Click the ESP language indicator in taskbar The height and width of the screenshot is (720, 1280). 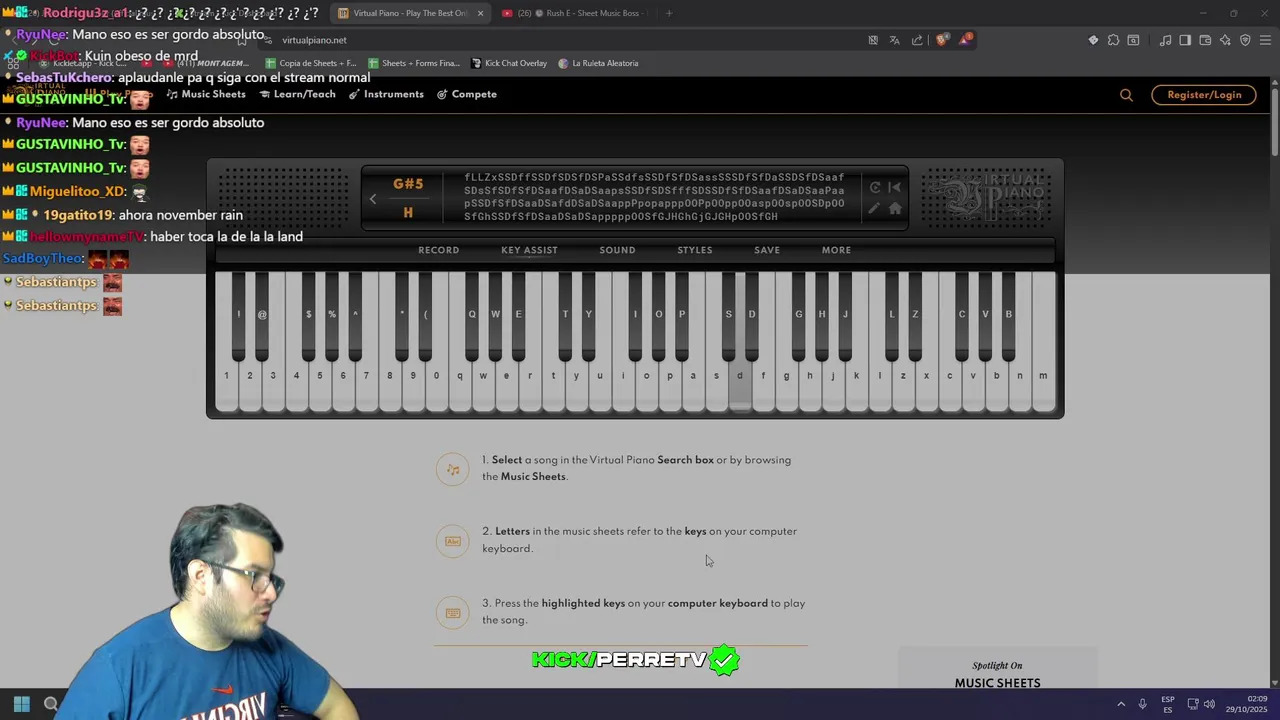(x=1168, y=704)
